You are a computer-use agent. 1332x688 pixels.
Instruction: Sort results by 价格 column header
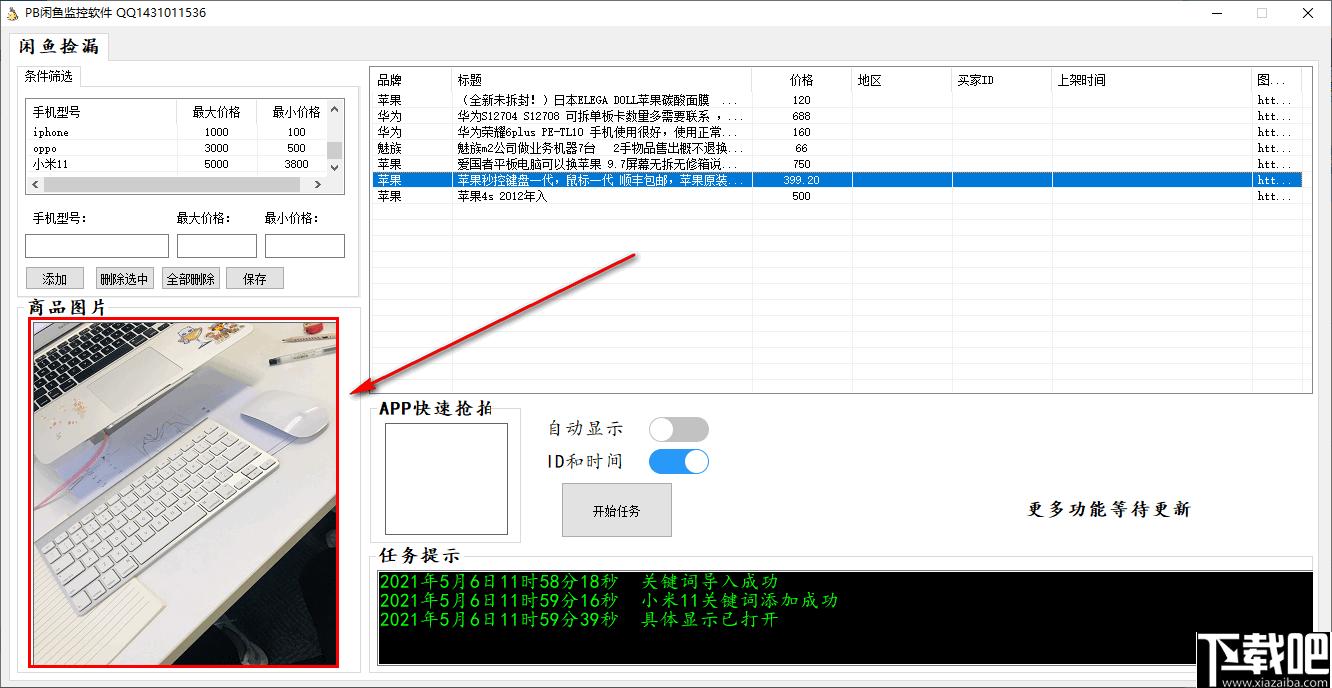[802, 80]
